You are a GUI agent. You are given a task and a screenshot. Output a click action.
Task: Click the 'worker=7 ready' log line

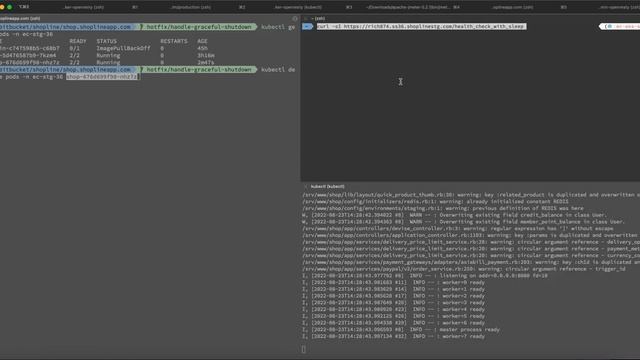pyautogui.click(x=393, y=336)
